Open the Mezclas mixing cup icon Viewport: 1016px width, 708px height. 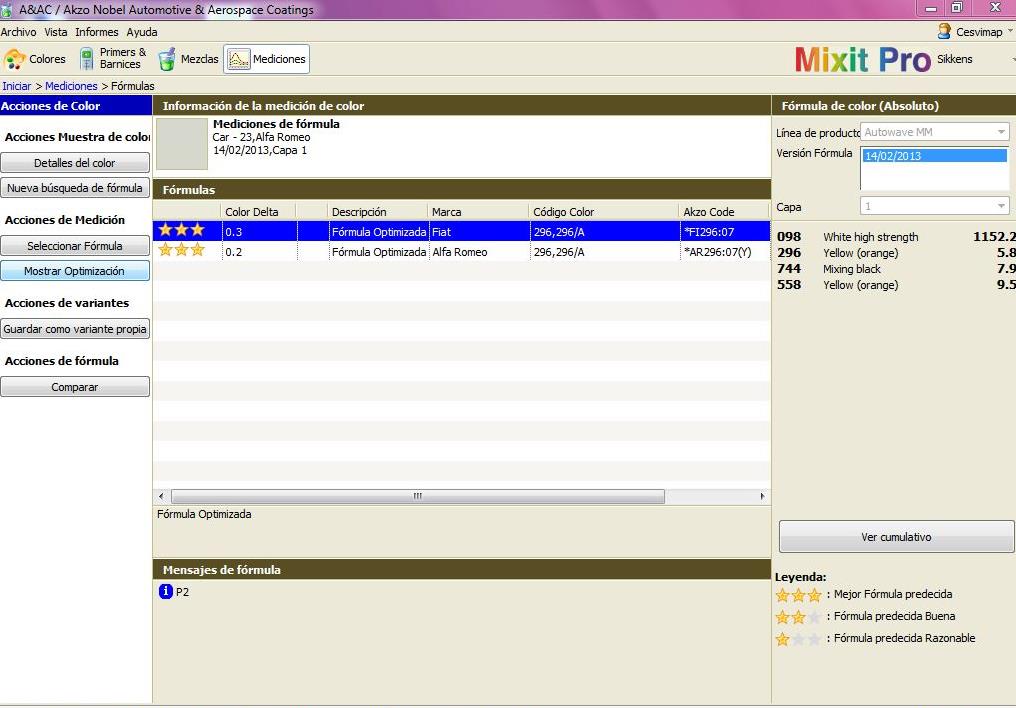pos(167,59)
